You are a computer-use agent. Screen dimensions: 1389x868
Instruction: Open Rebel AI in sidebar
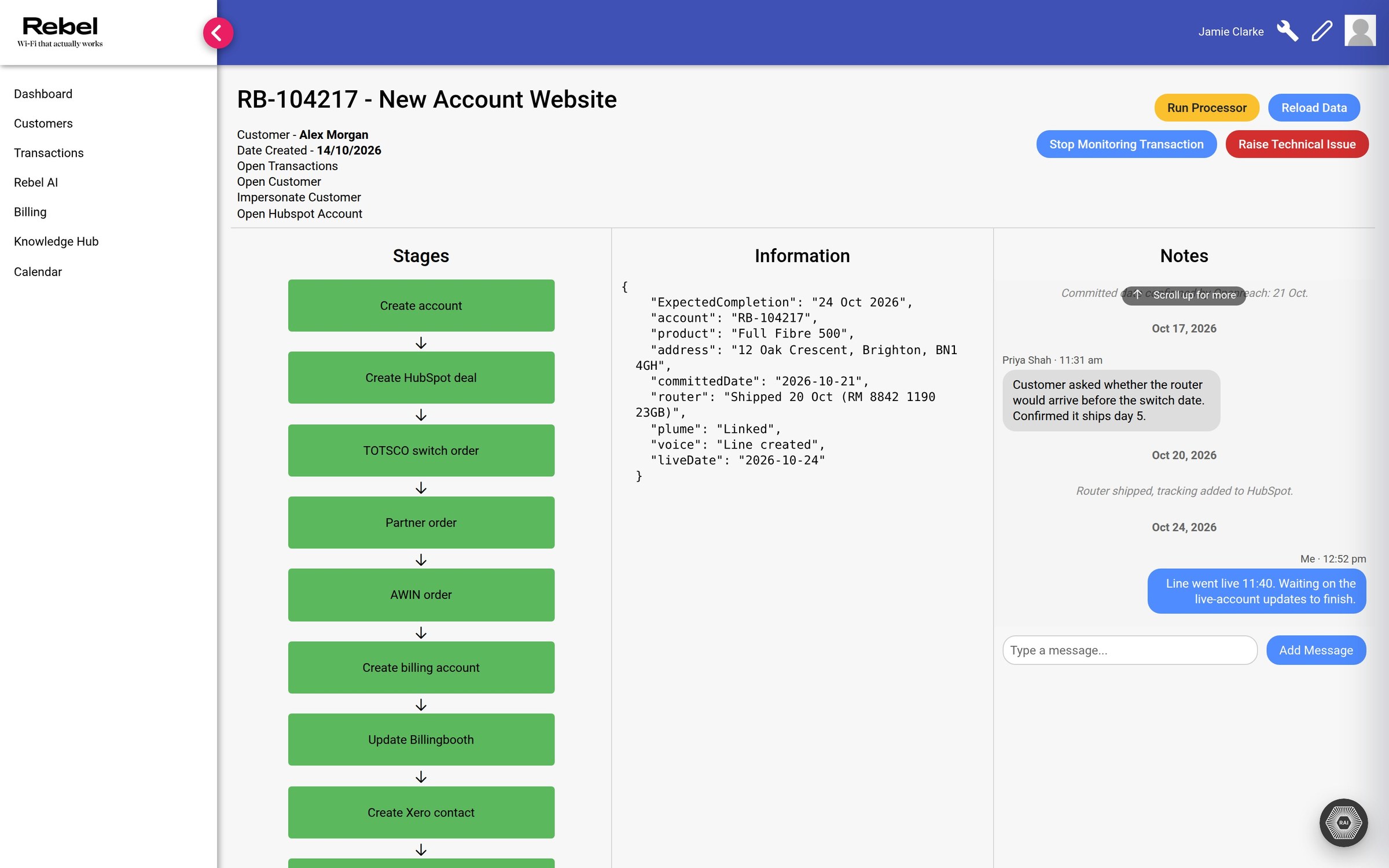[x=36, y=182]
